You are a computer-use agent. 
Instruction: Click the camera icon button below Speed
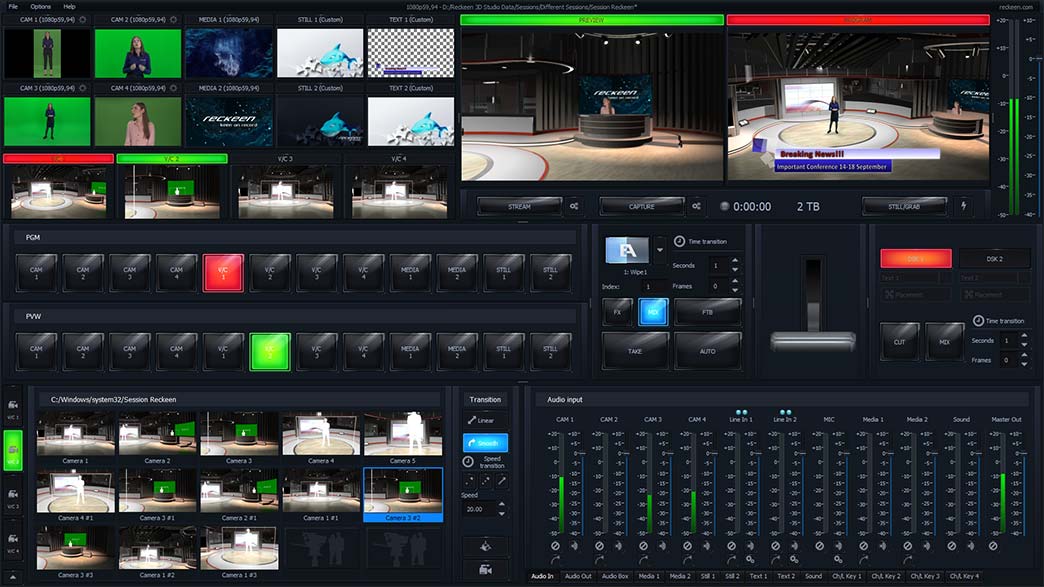[485, 569]
